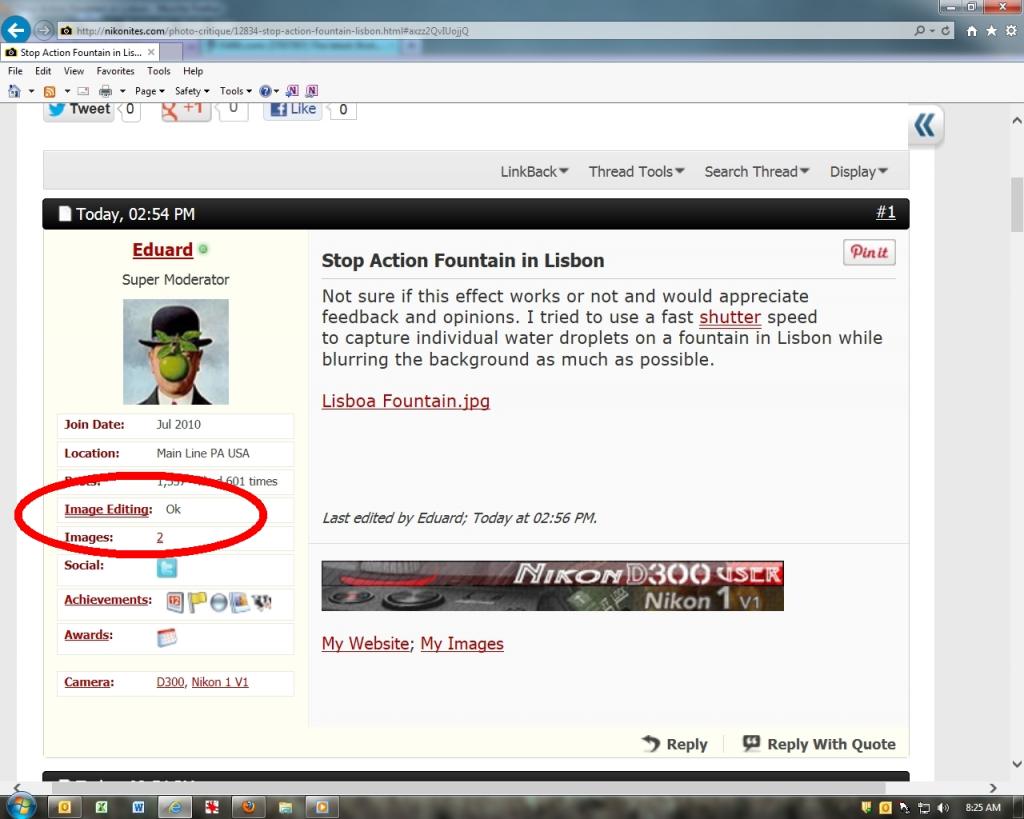Click the RSS feeds icon in toolbar
Image resolution: width=1024 pixels, height=819 pixels.
(49, 91)
